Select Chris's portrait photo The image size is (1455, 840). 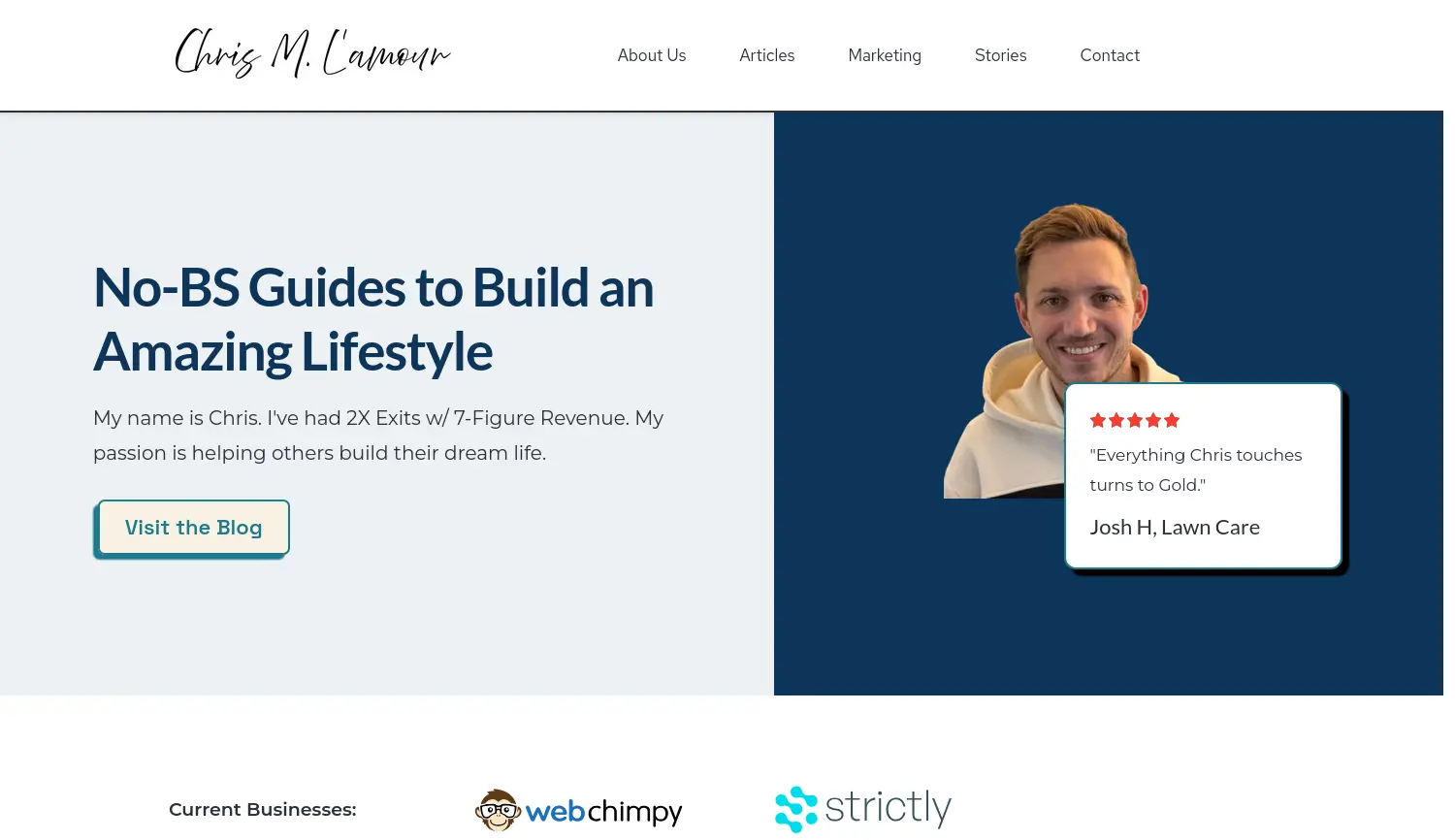(x=1062, y=350)
